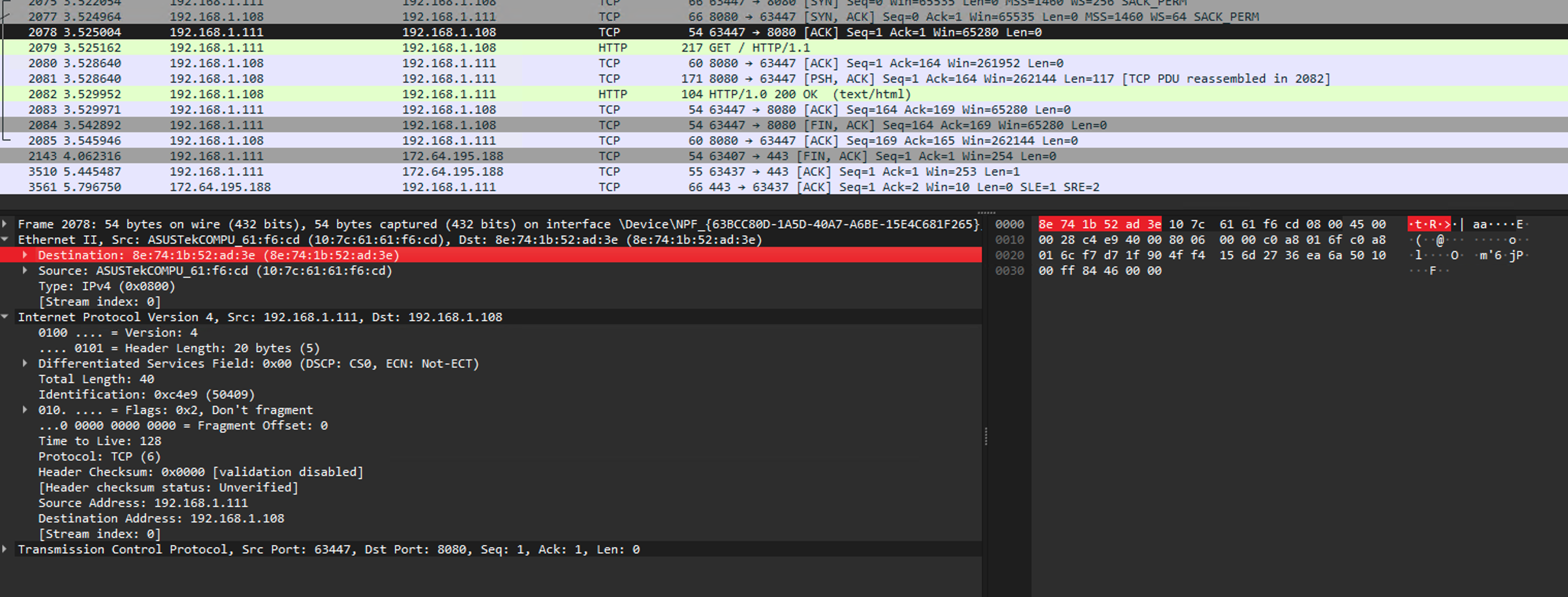Expand the Flags 0x2 Don't fragment field
The width and height of the screenshot is (1568, 597).
tap(25, 410)
